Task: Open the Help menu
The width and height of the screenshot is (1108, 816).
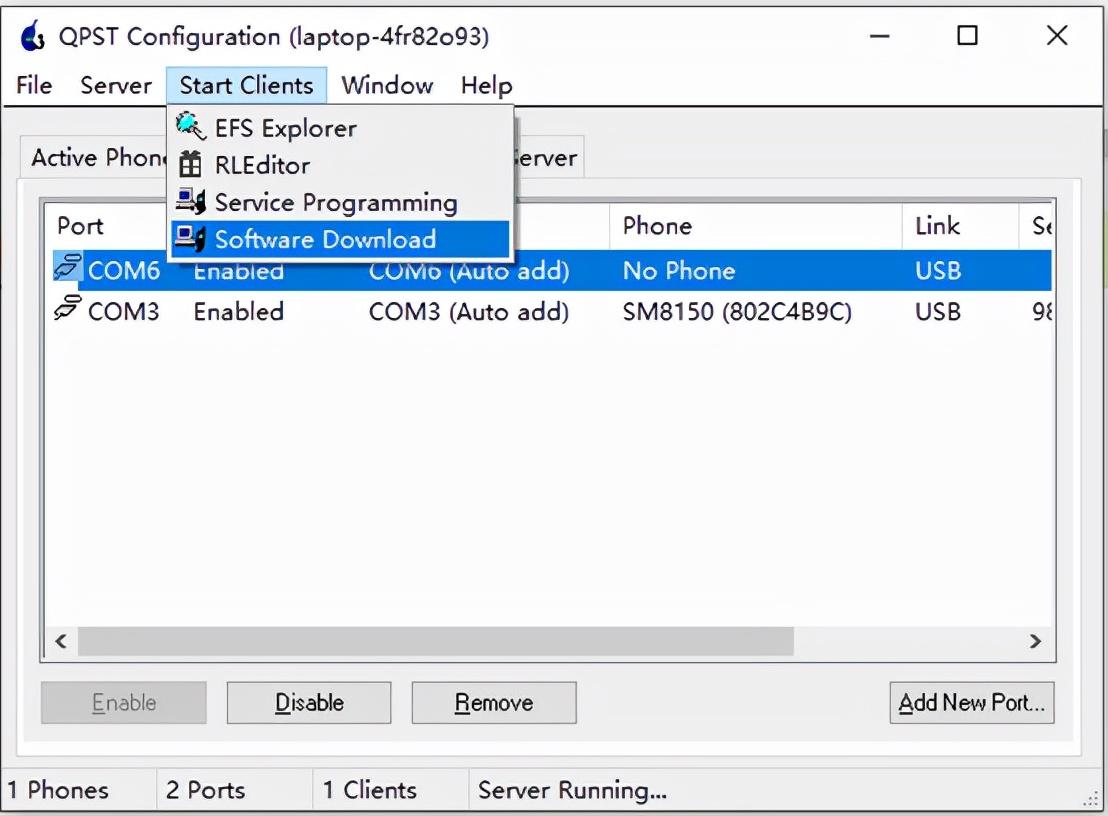Action: [x=487, y=85]
